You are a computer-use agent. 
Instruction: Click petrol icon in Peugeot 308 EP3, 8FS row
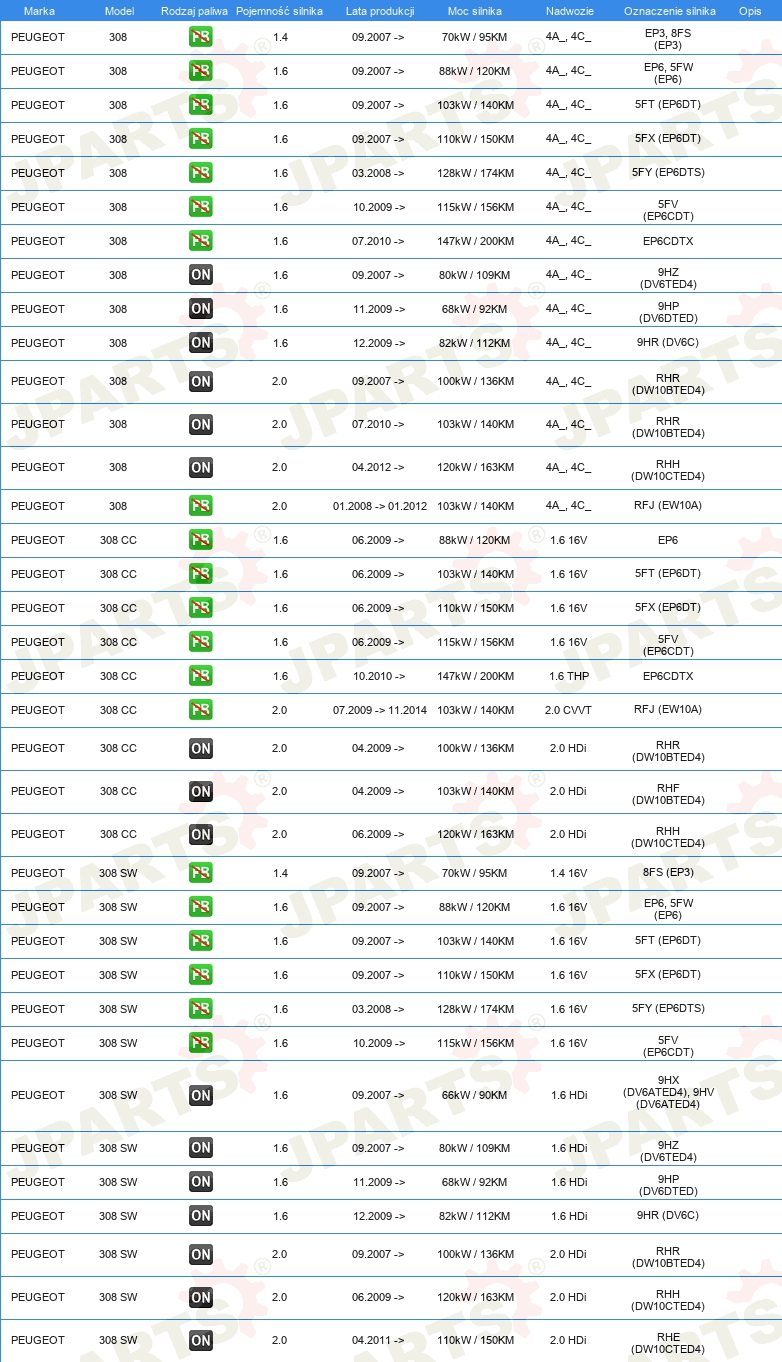pyautogui.click(x=201, y=39)
